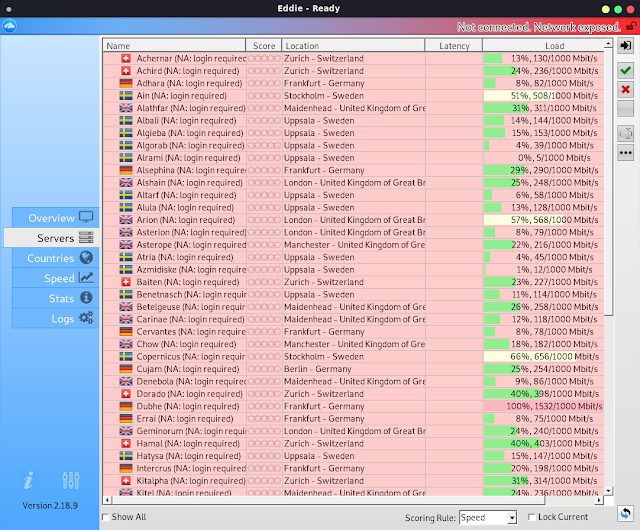This screenshot has height=530, width=640.
Task: Select the Cervantes server row
Action: (x=353, y=332)
